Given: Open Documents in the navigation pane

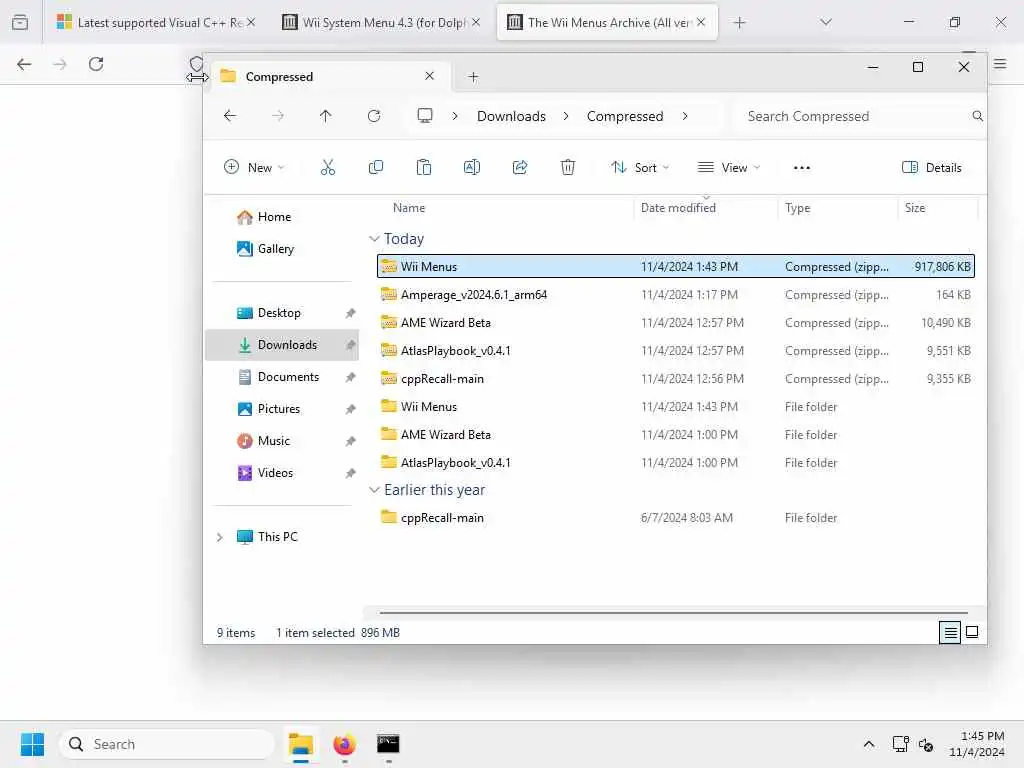Looking at the screenshot, I should [281, 377].
